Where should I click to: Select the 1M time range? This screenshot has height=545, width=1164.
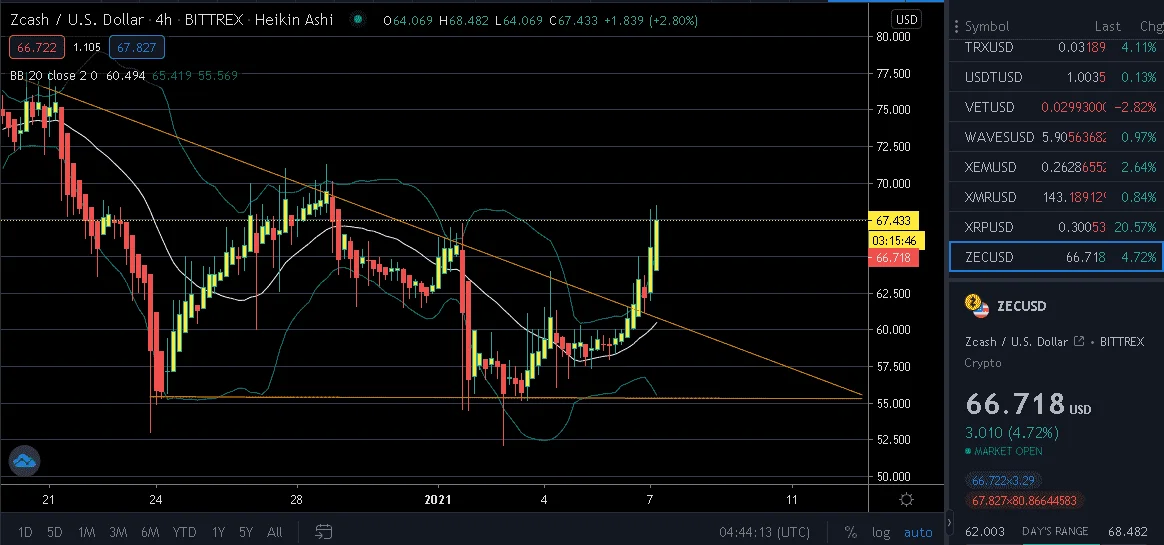pos(86,532)
